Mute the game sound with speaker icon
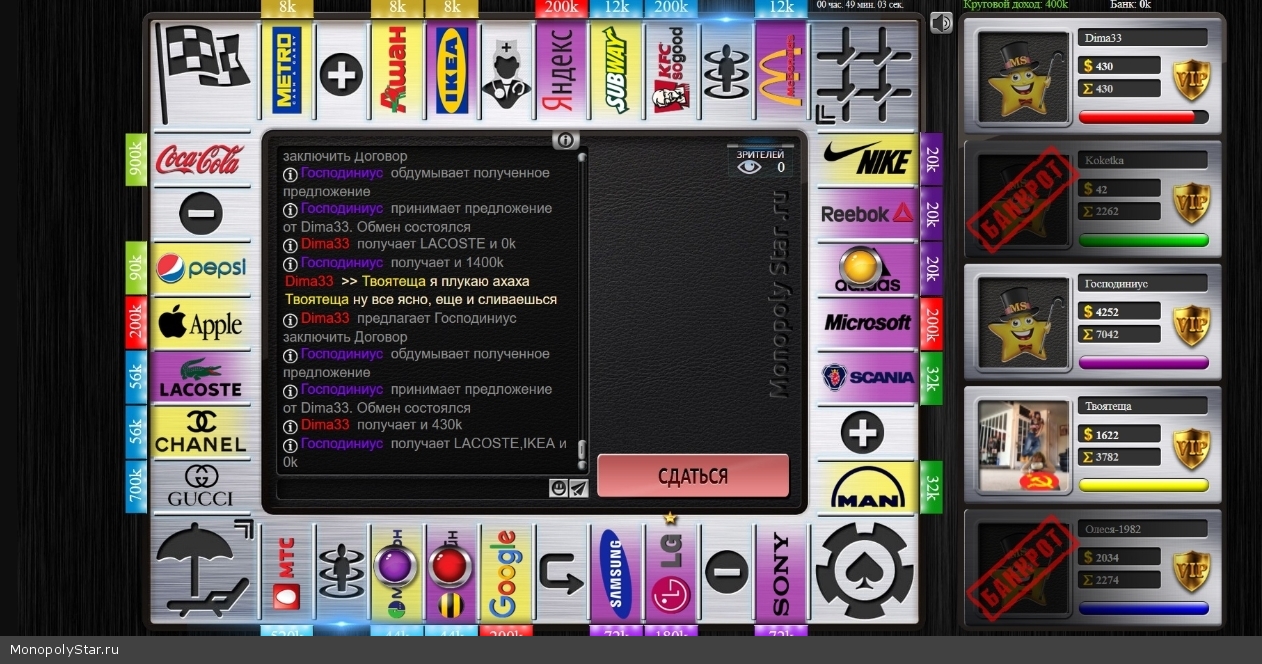This screenshot has height=664, width=1262. 941,22
